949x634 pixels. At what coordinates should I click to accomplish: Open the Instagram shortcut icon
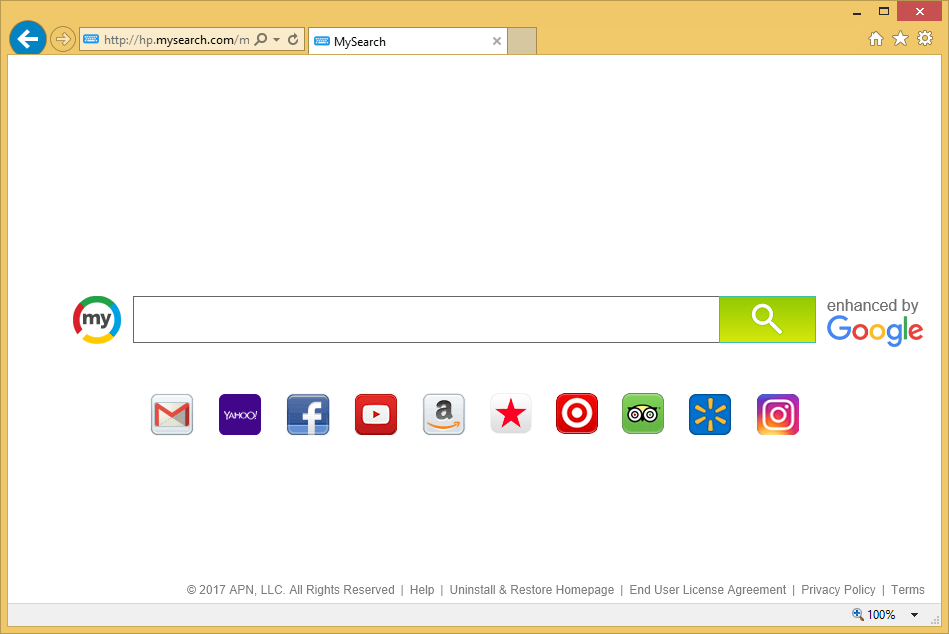pyautogui.click(x=778, y=414)
